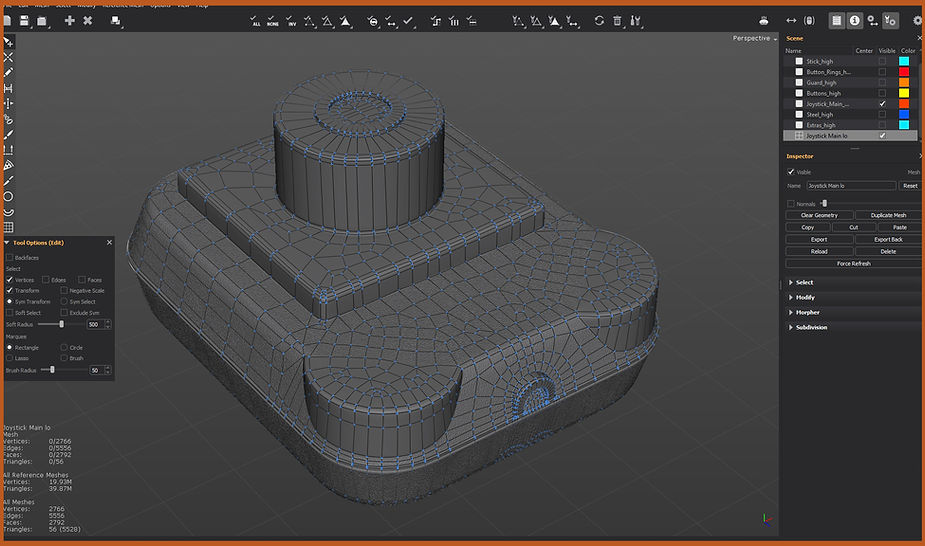The width and height of the screenshot is (925, 546).
Task: Click the white plus icon in the toolbar
Action: click(70, 21)
